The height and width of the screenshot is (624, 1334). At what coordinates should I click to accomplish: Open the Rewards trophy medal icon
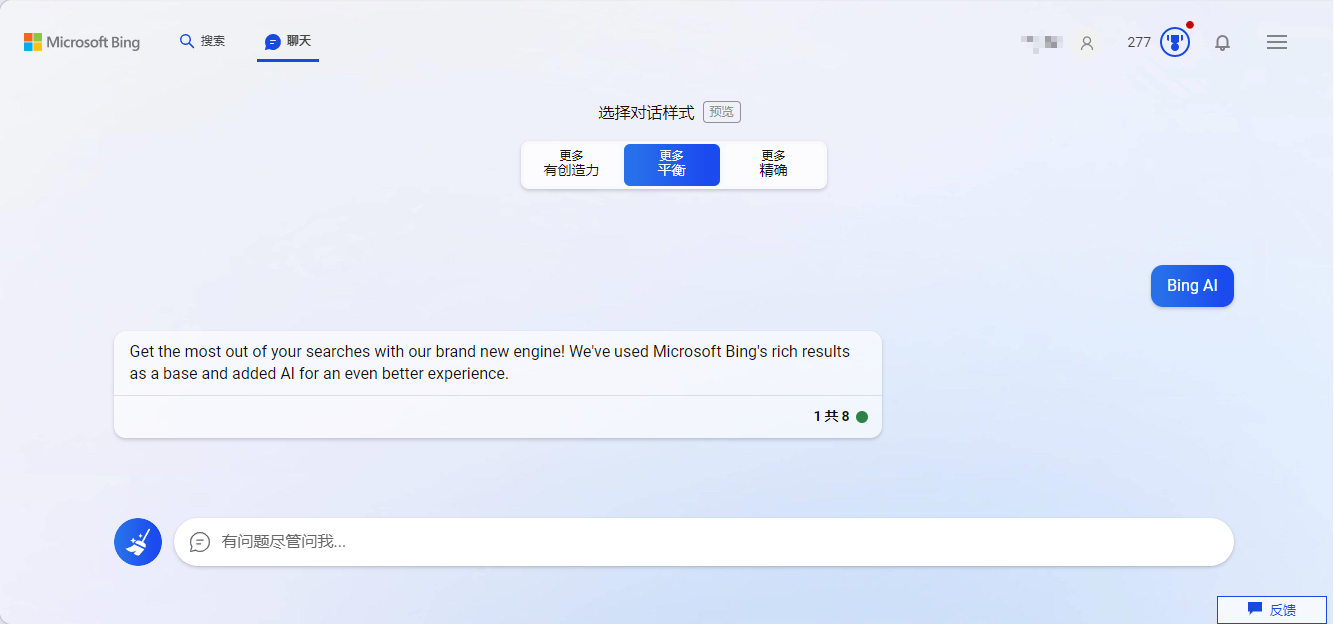click(x=1175, y=42)
